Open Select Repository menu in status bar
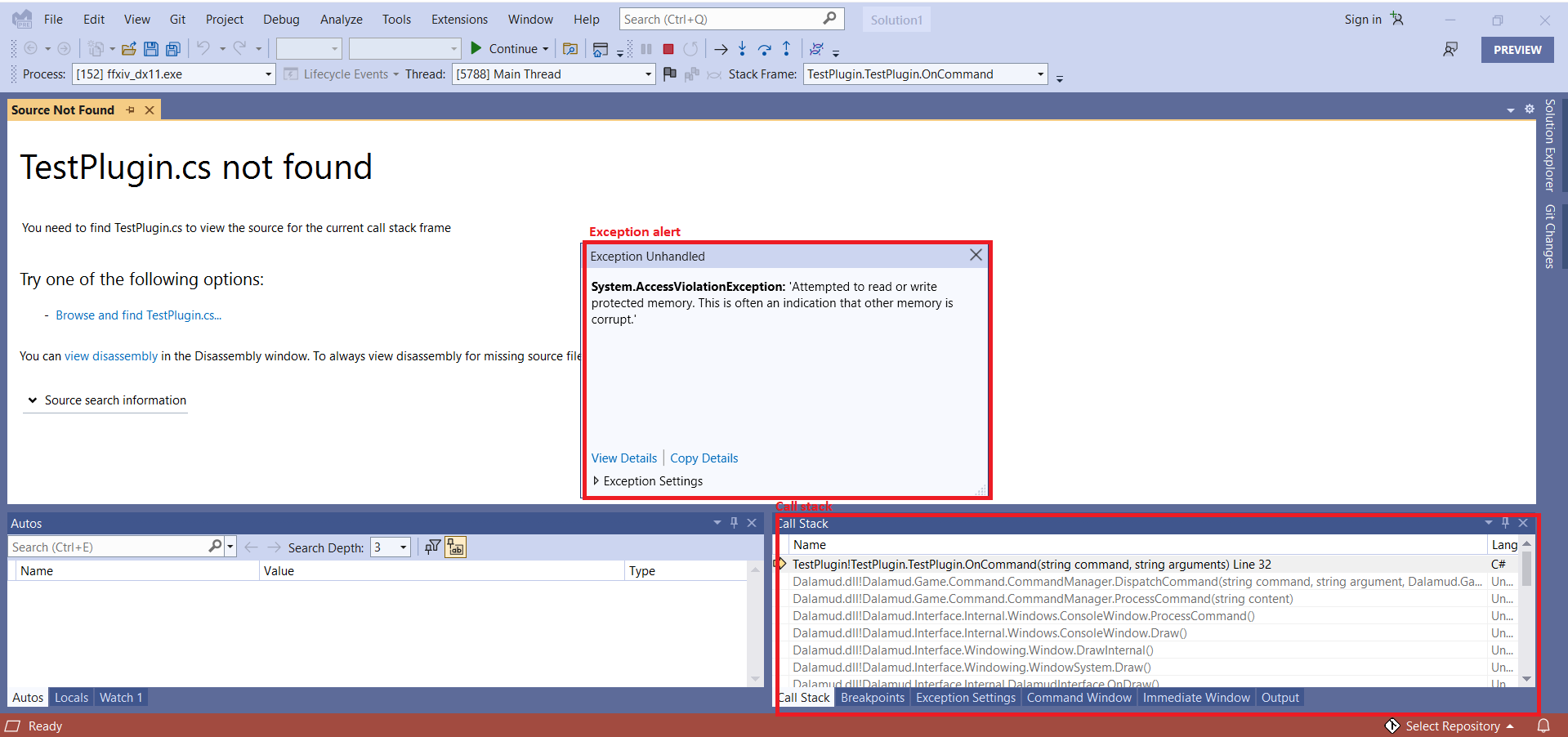Image resolution: width=1568 pixels, height=737 pixels. click(1450, 726)
